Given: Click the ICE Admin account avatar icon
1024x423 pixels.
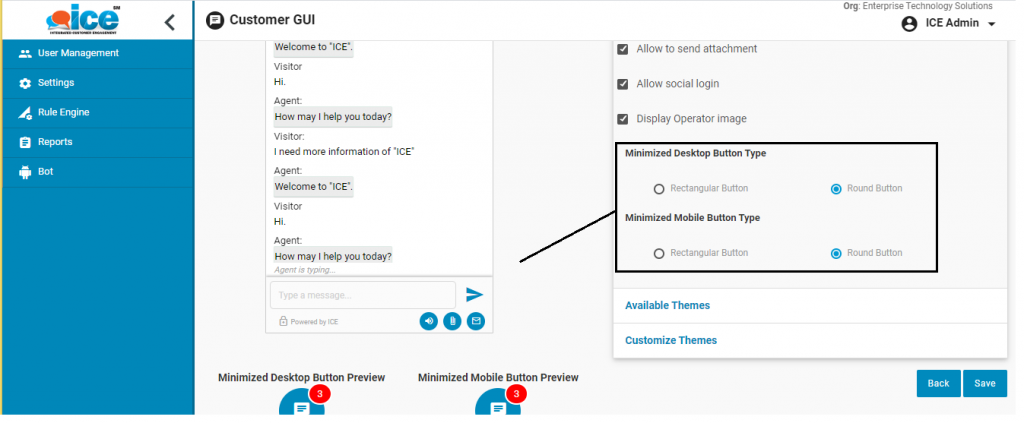Looking at the screenshot, I should pos(909,24).
